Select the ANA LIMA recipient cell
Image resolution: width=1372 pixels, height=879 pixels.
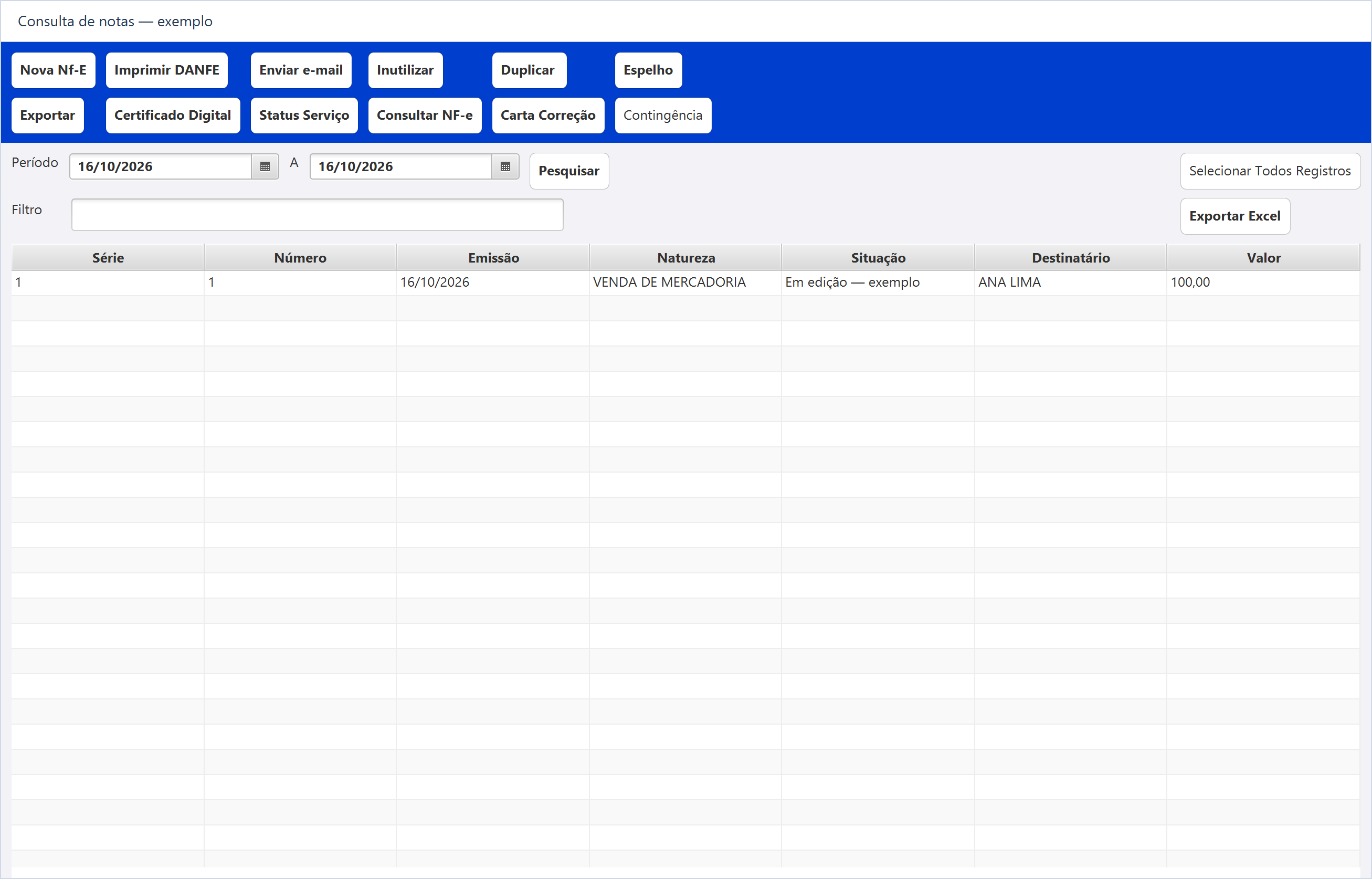pos(1070,282)
